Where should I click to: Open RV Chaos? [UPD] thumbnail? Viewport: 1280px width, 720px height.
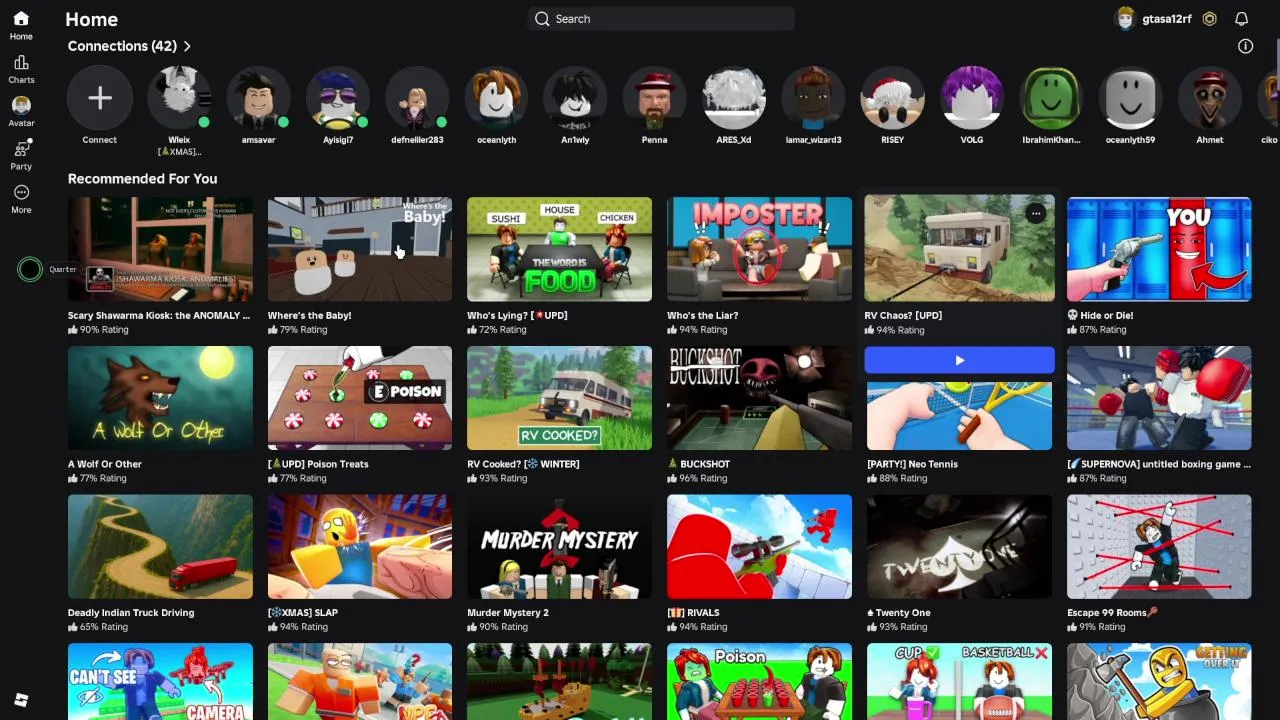coord(959,248)
